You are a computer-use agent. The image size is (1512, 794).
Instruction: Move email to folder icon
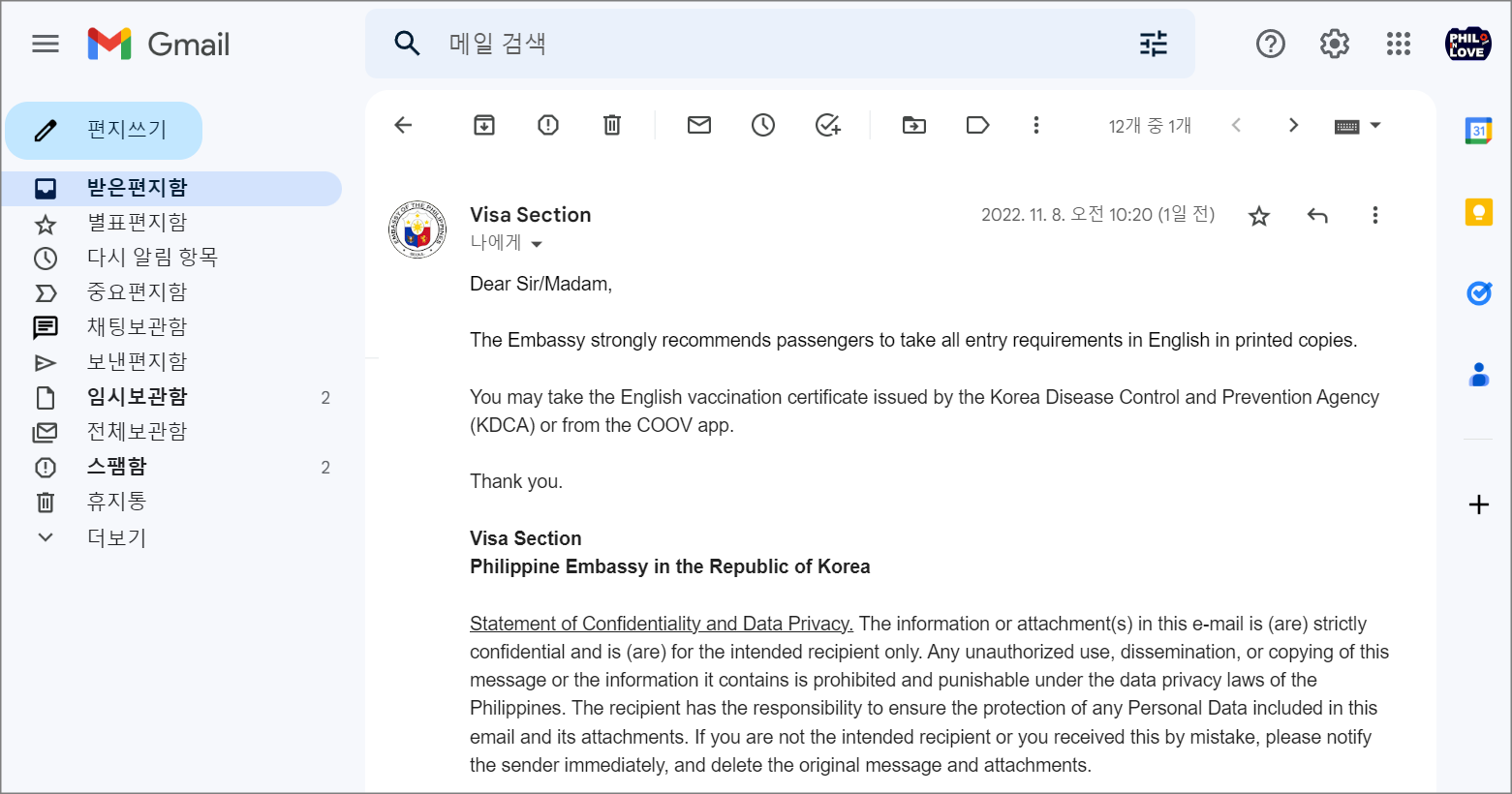tap(914, 125)
